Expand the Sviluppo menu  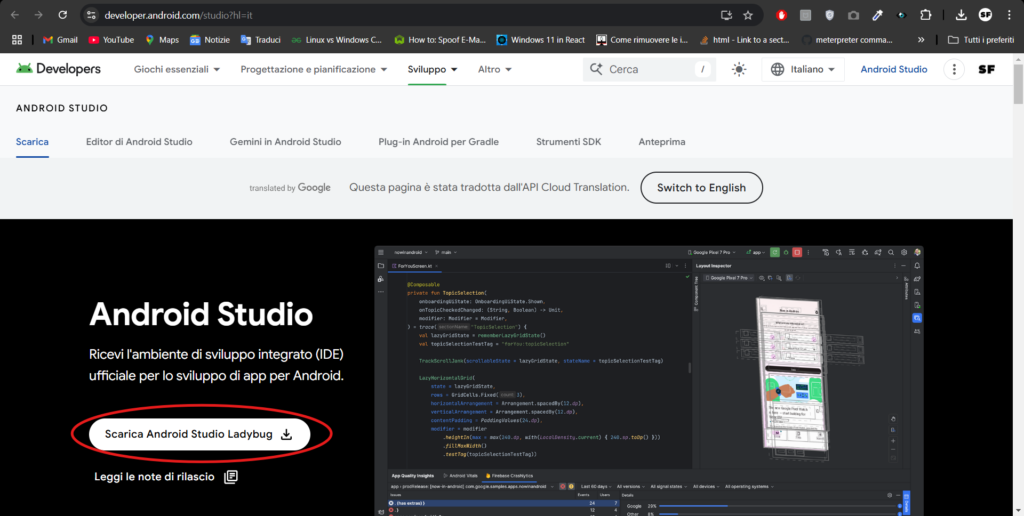point(432,69)
